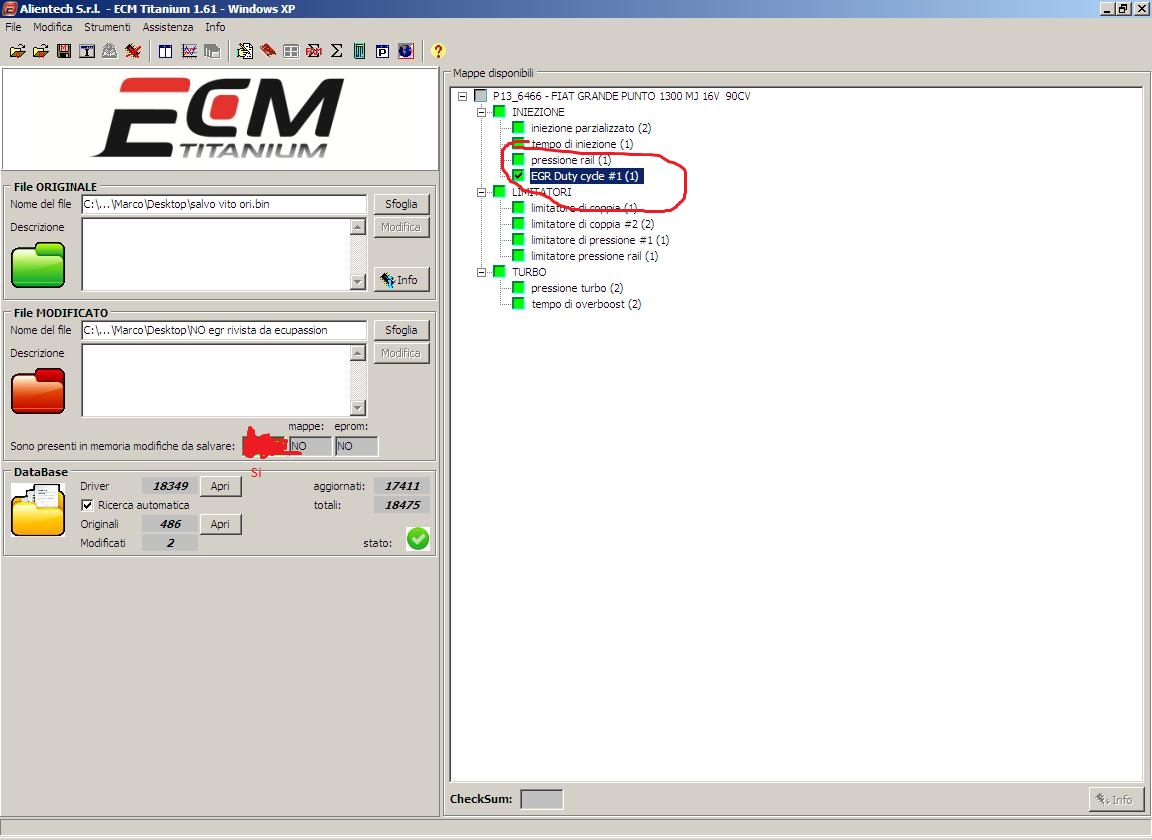Screen dimensions: 1152x840
Task: Click the red folder under File MODIFICATO
Action: click(x=38, y=391)
